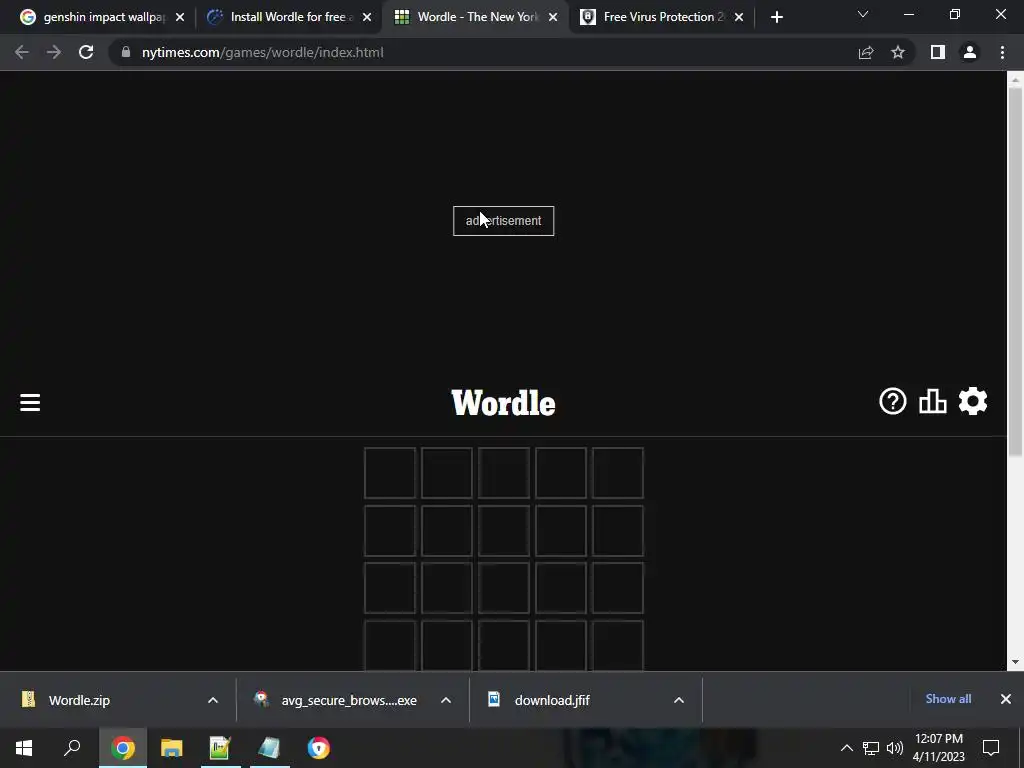This screenshot has width=1024, height=768.
Task: Open the network status tray icon
Action: 871,748
